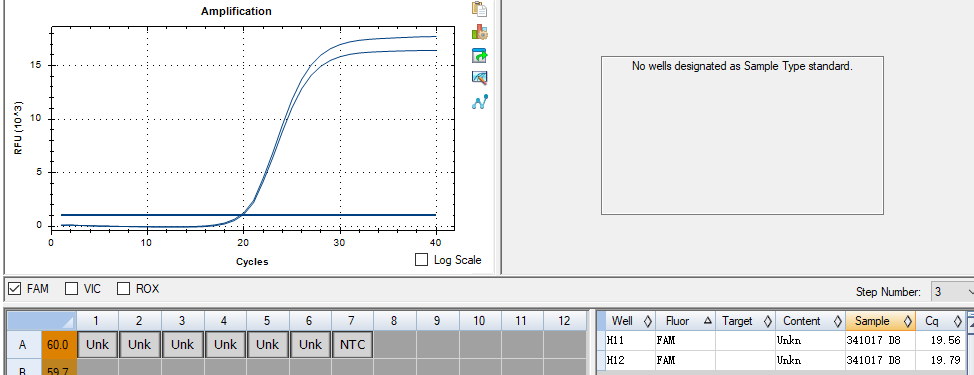Select plate column 9 header
This screenshot has width=974, height=375.
point(437,321)
